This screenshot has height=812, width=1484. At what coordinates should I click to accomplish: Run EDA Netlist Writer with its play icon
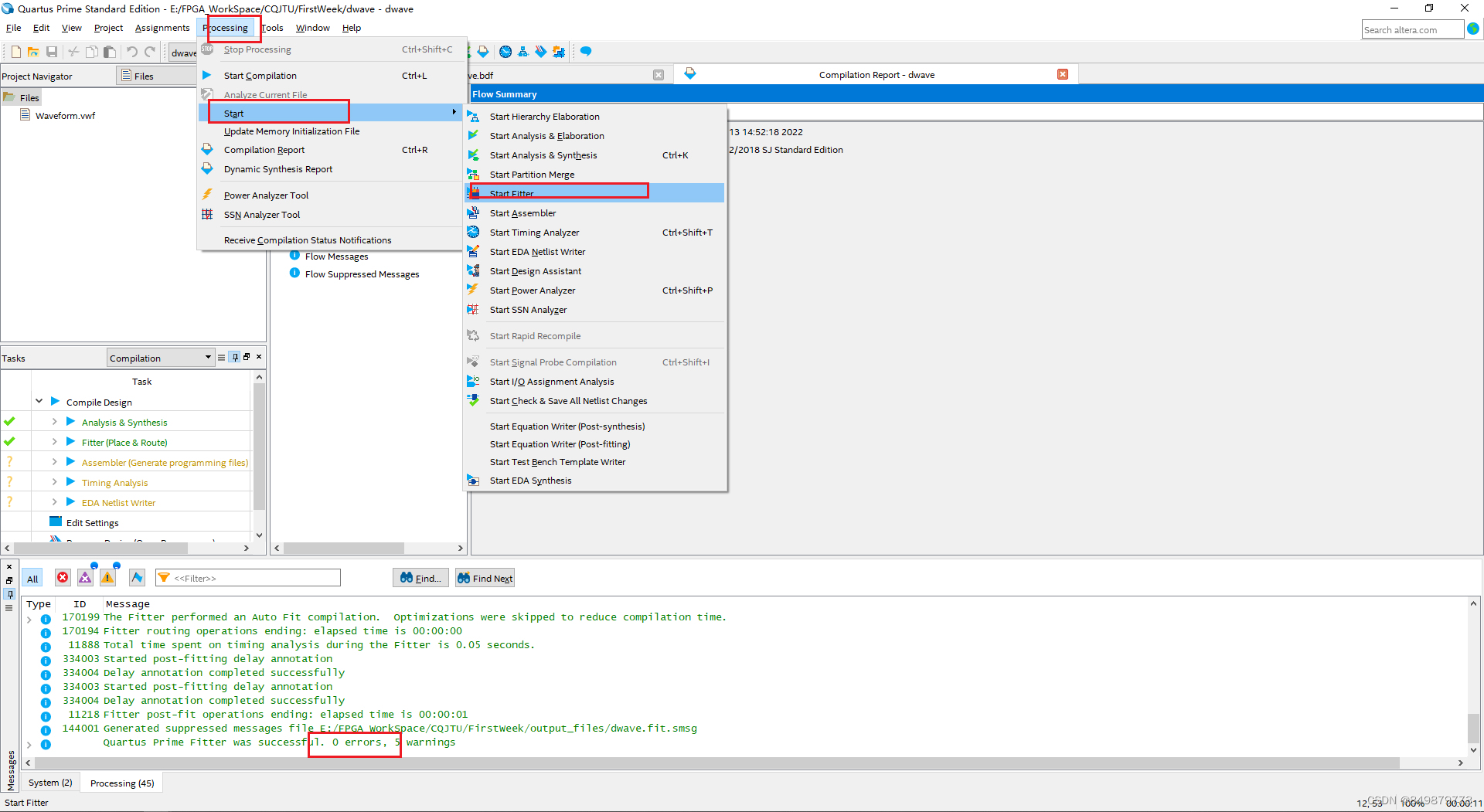(x=70, y=502)
